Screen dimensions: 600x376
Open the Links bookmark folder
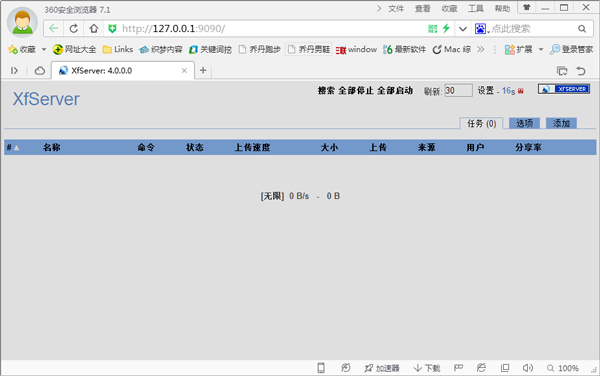point(118,49)
